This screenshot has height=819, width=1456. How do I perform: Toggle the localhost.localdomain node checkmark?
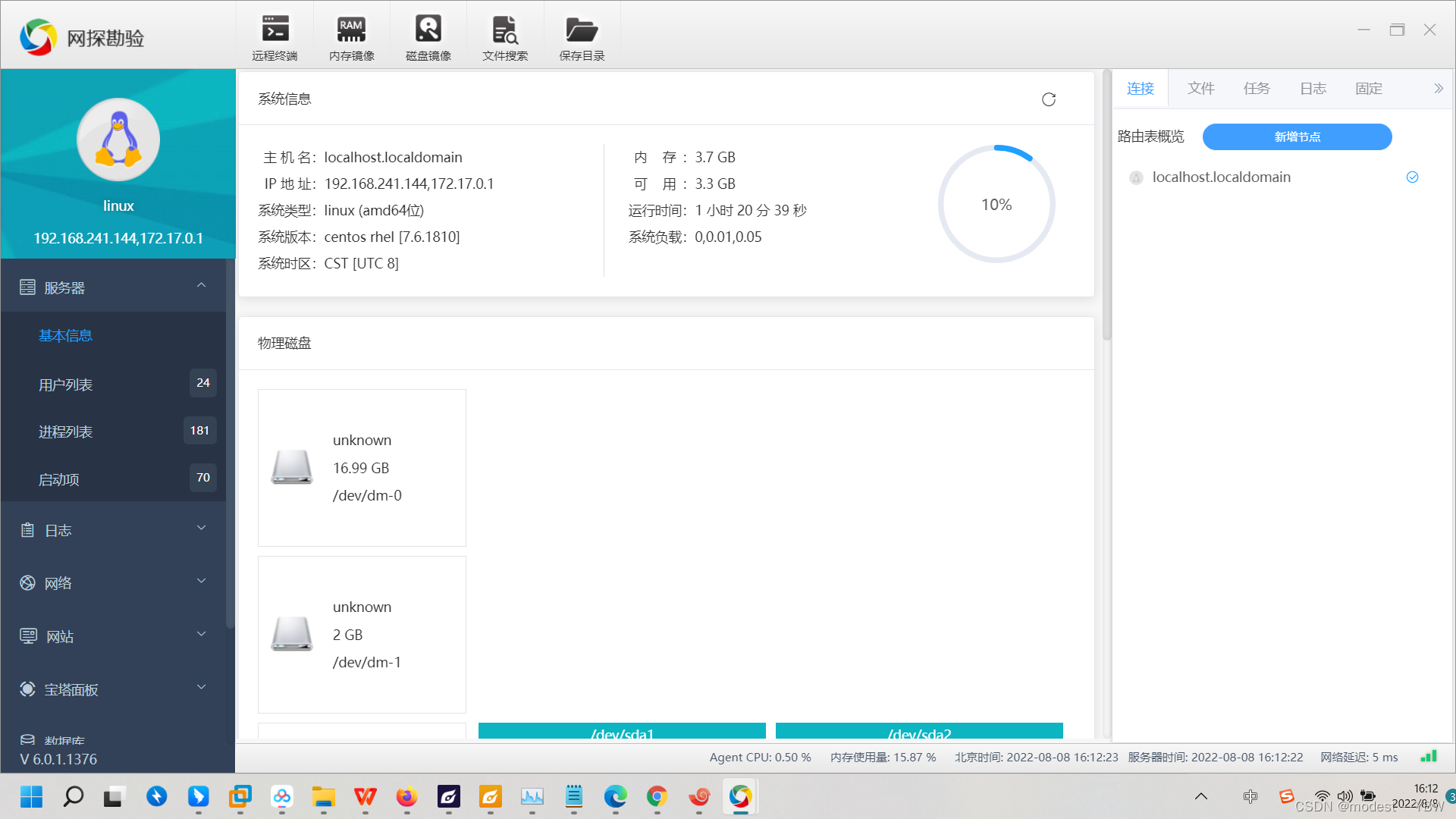pos(1412,177)
